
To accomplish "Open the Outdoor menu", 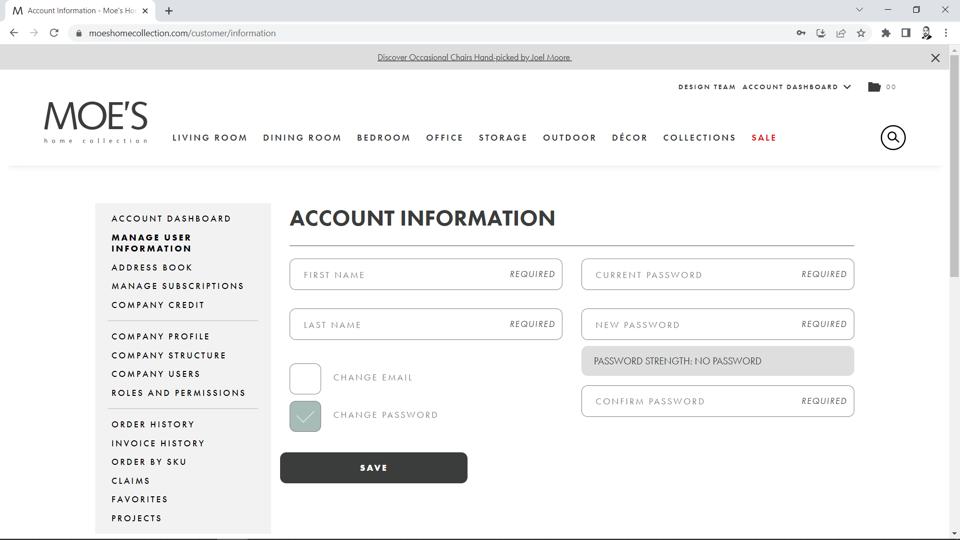I will (569, 138).
